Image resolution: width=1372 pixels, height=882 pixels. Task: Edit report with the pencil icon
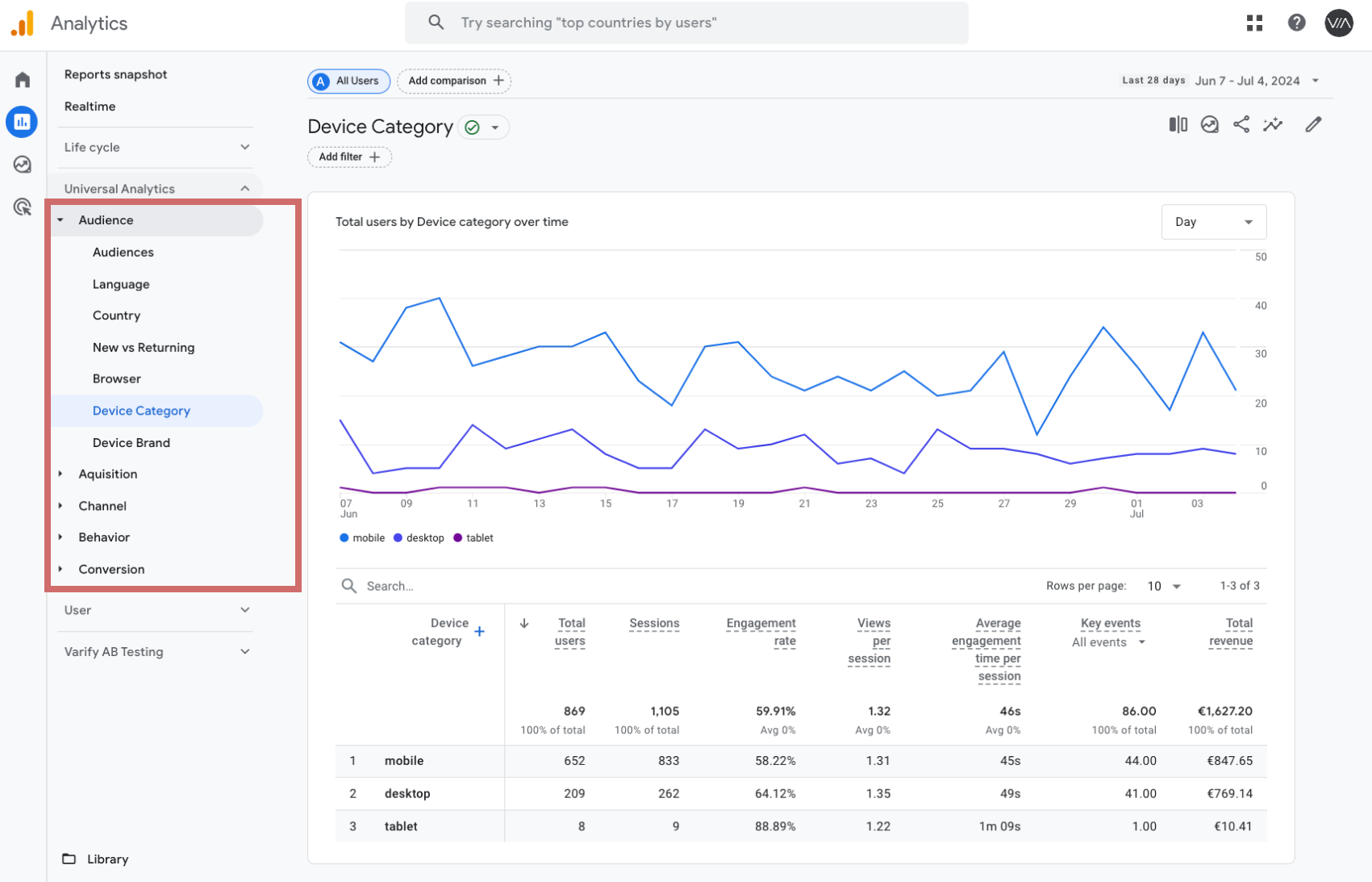coord(1313,124)
